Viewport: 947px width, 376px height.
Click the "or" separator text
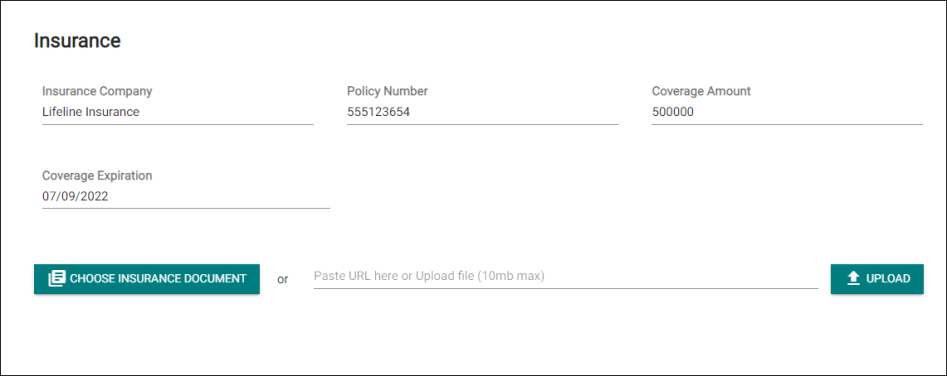(x=283, y=279)
